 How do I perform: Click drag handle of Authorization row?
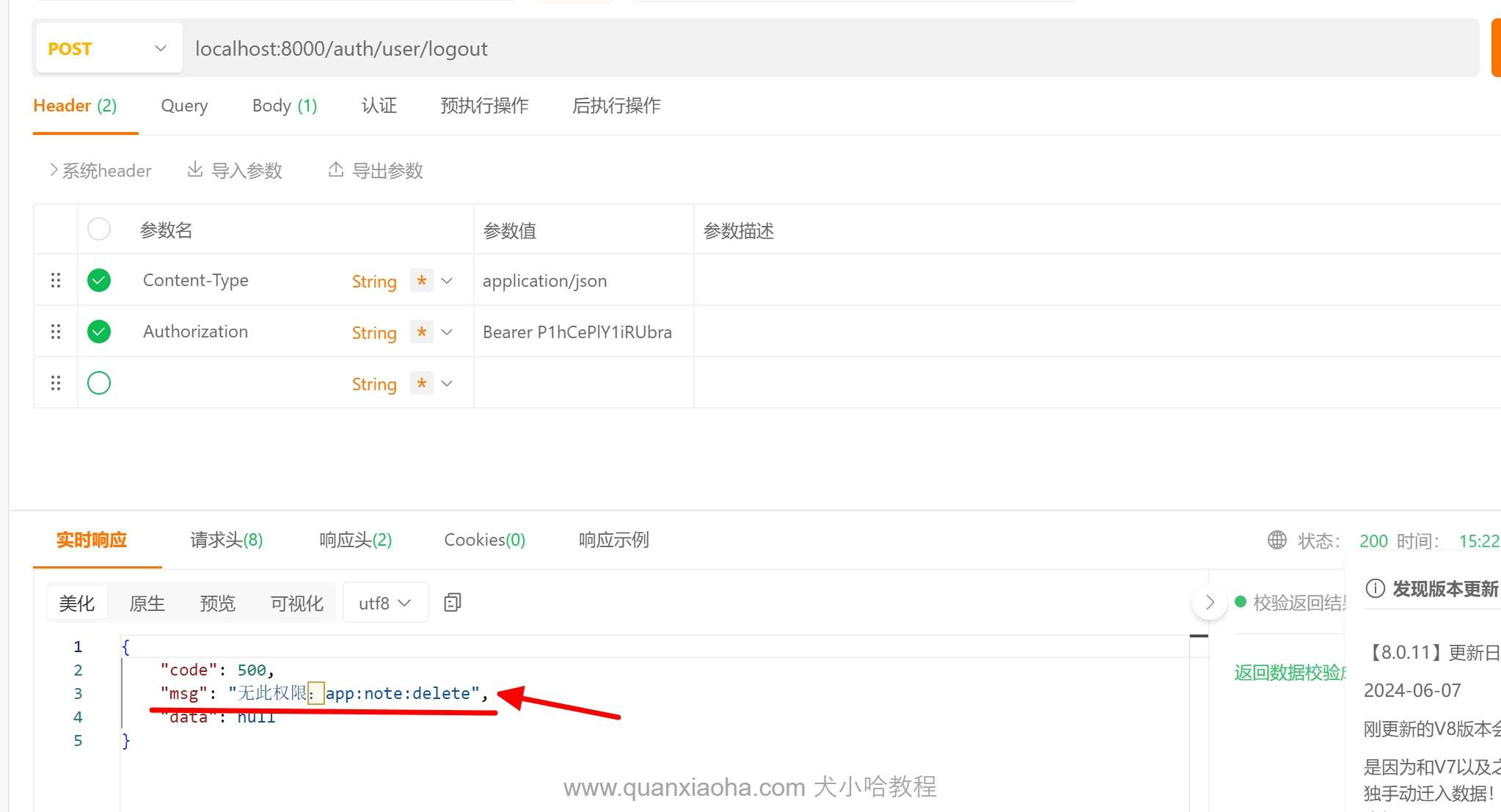(x=56, y=332)
